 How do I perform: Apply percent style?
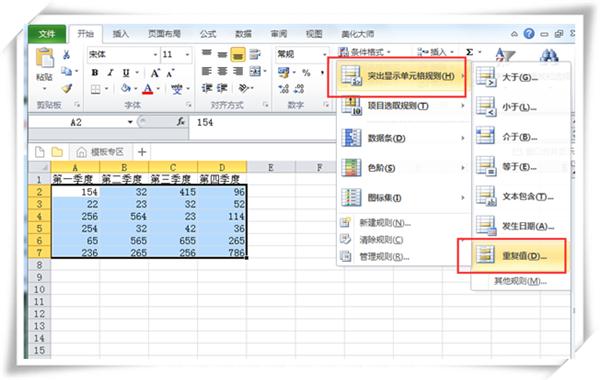click(x=306, y=72)
